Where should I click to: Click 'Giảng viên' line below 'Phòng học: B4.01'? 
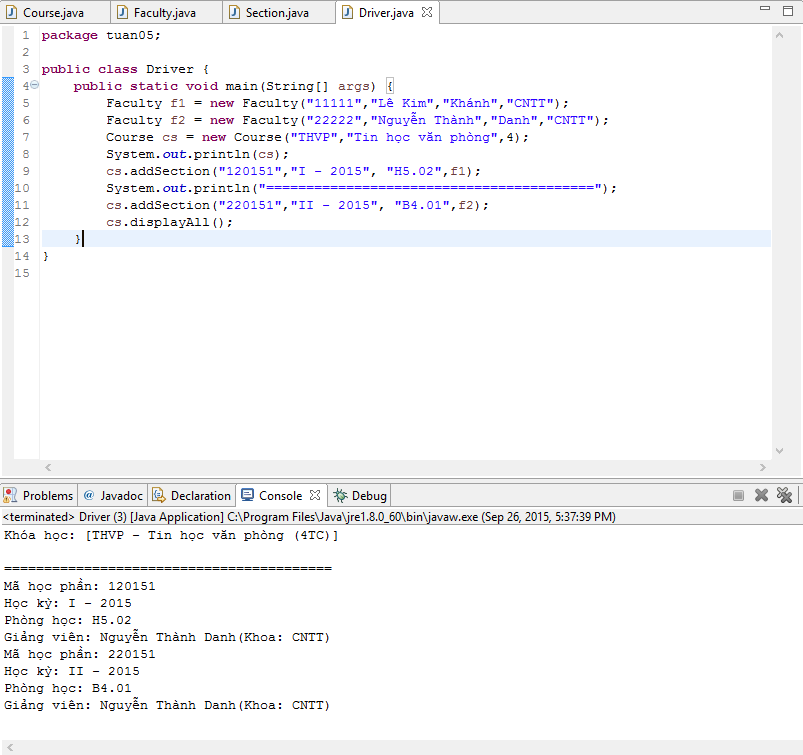click(x=167, y=705)
